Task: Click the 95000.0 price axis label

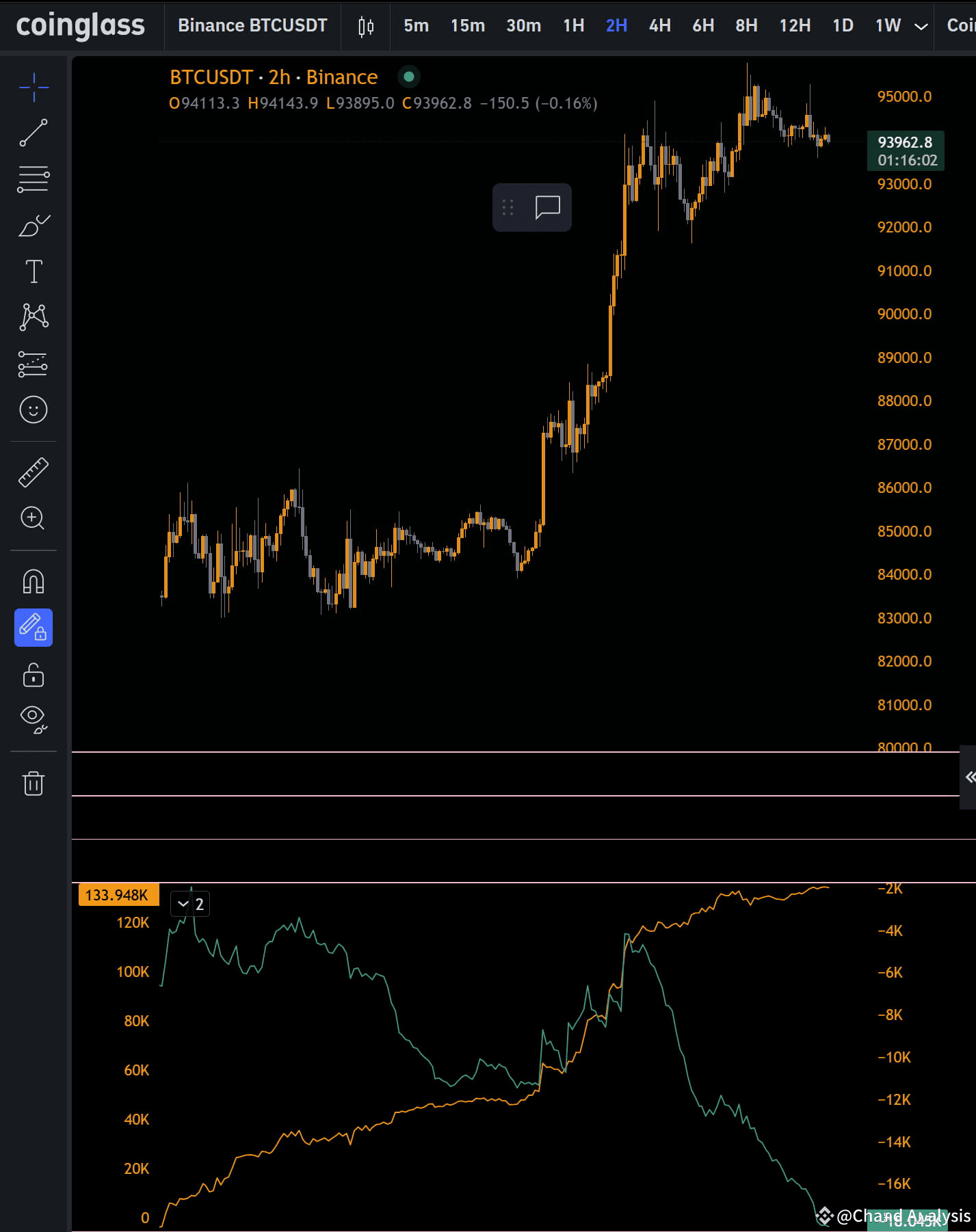Action: click(904, 96)
